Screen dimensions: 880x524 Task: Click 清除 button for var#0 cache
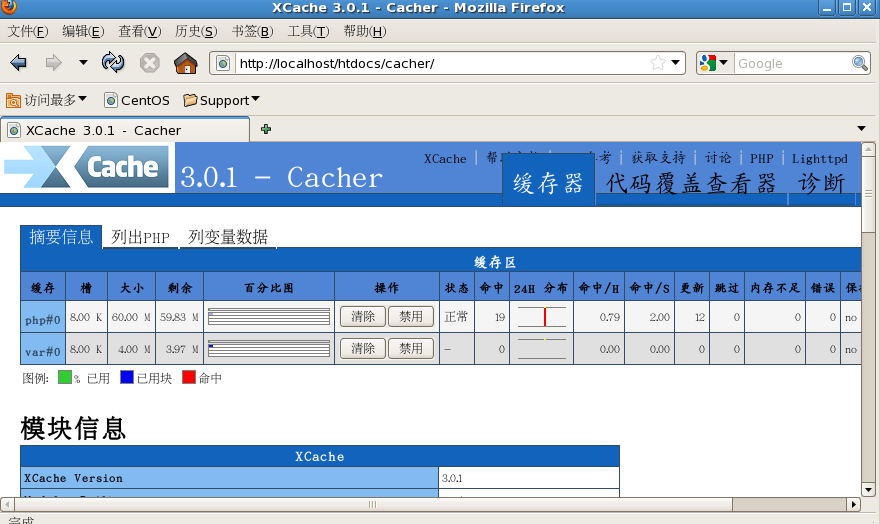(x=363, y=348)
